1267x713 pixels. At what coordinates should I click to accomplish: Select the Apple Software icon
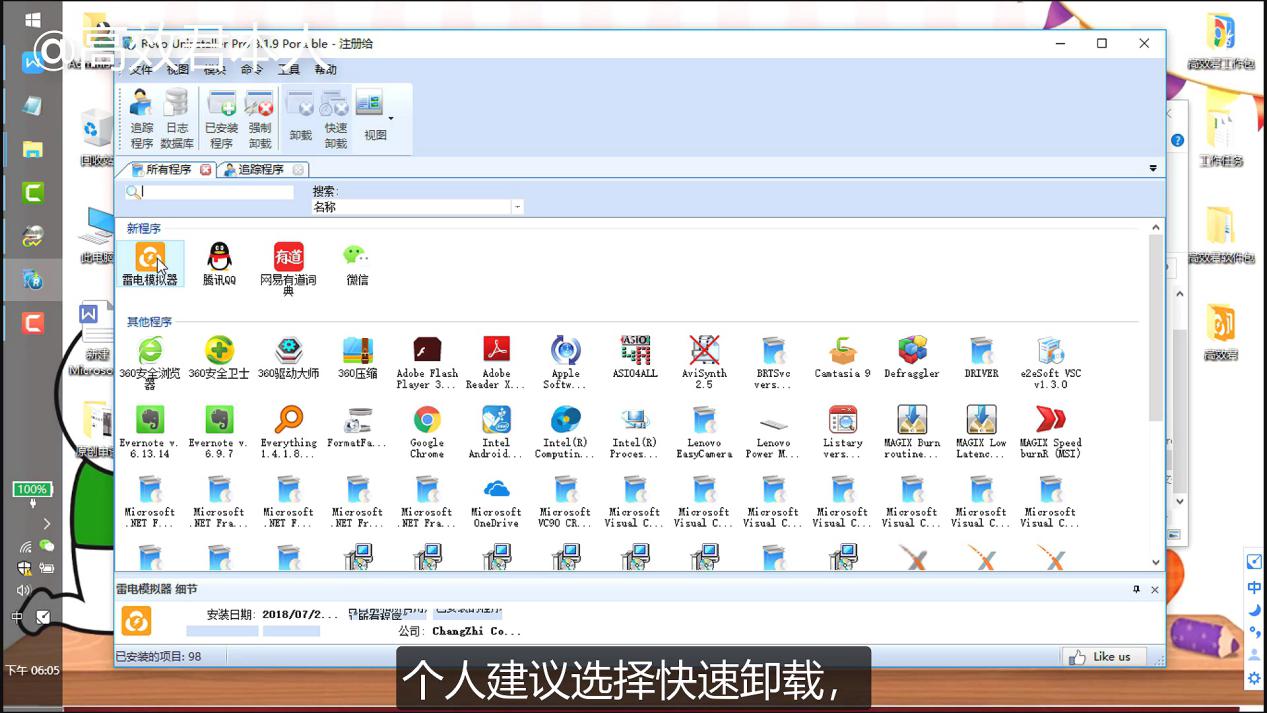coord(565,362)
